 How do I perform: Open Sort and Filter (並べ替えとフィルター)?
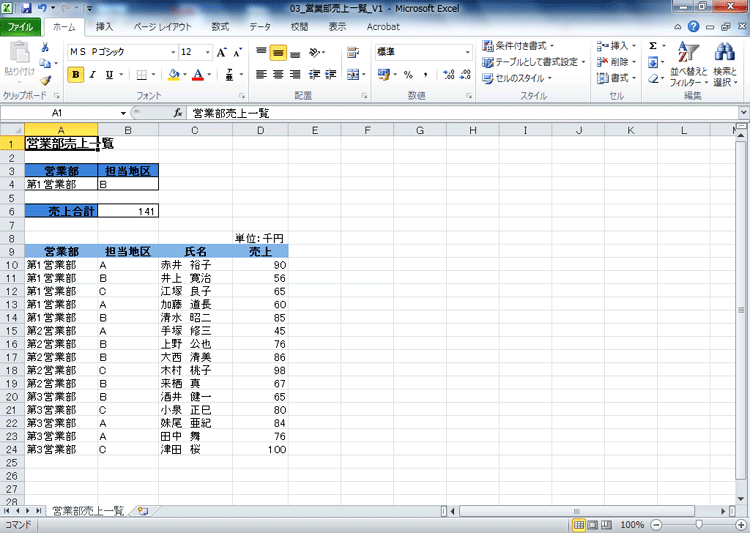689,64
